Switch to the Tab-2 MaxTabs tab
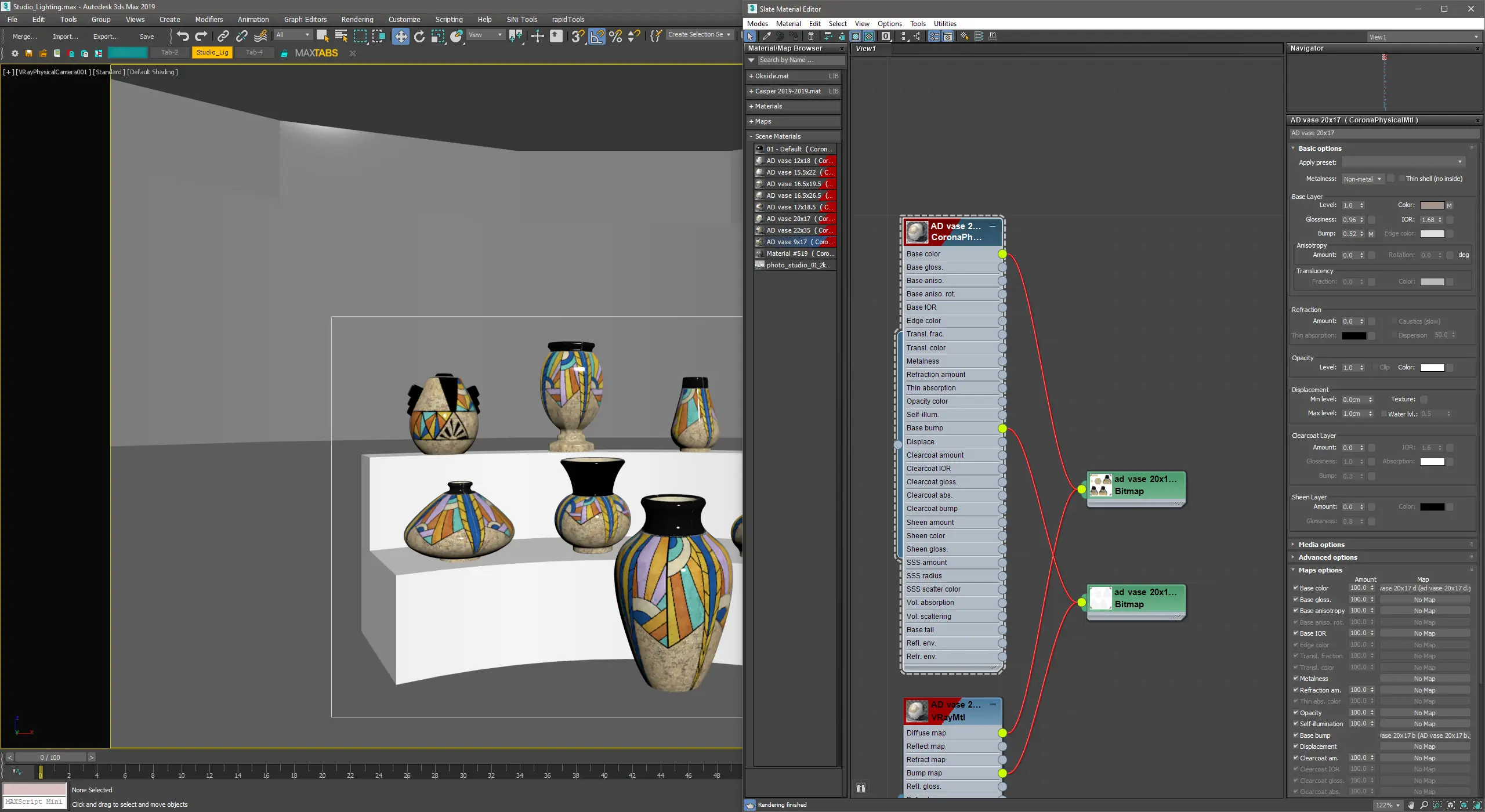The image size is (1485, 812). [x=169, y=52]
